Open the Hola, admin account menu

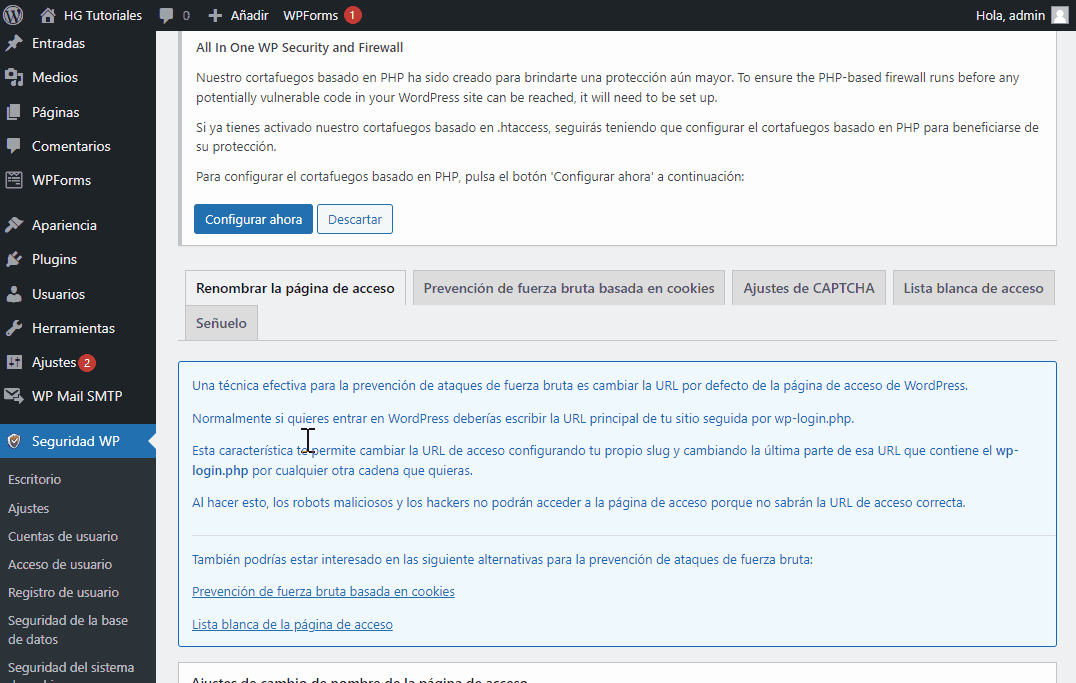click(1022, 15)
